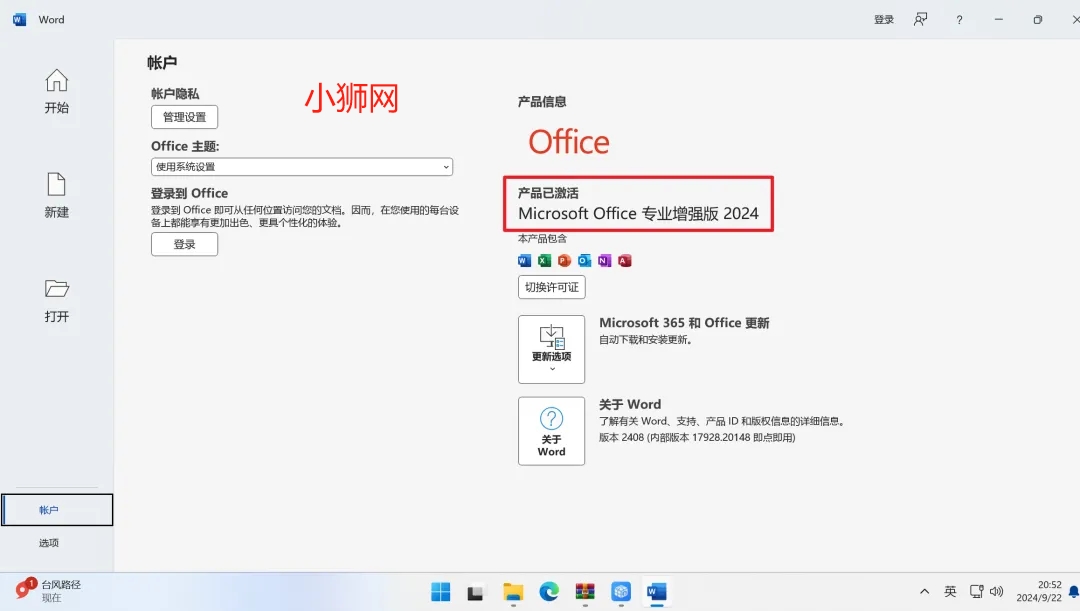The image size is (1080, 611).
Task: Click 登录 in the title bar
Action: click(x=884, y=20)
